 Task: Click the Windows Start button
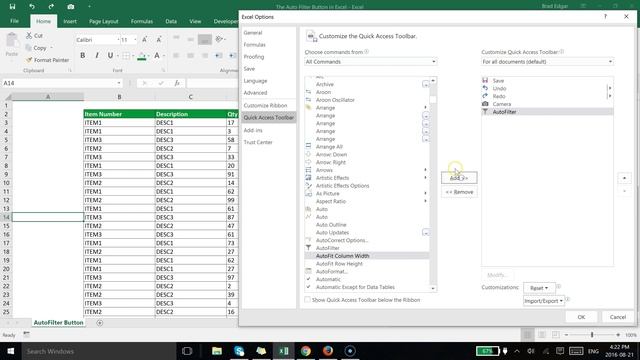pos(11,351)
